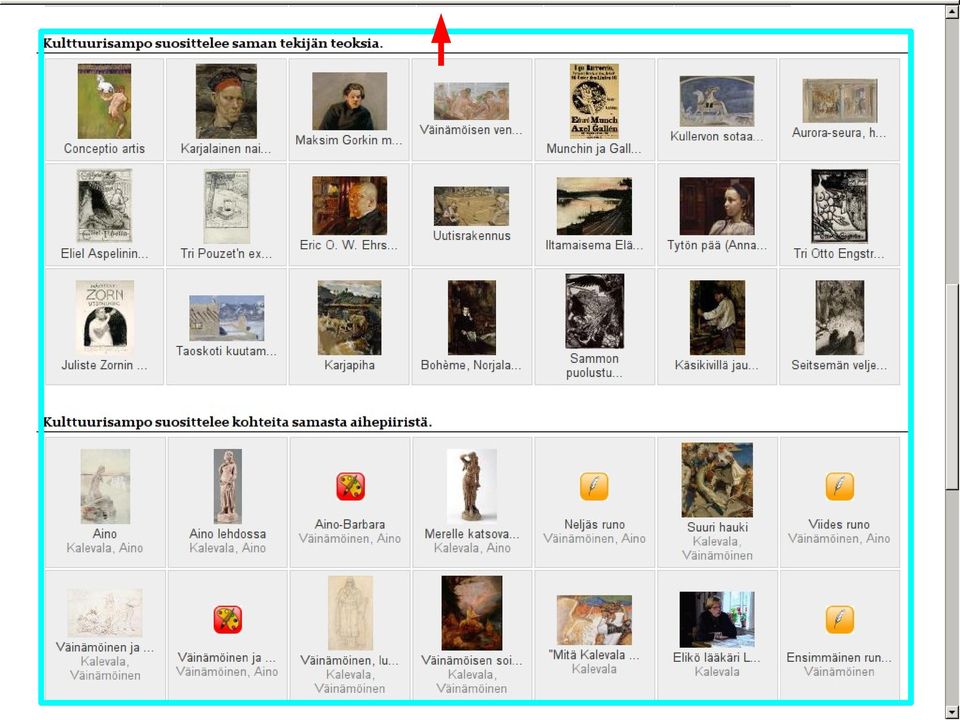The image size is (960, 720).
Task: Click the vertical scrollbar thumb
Action: click(951, 386)
